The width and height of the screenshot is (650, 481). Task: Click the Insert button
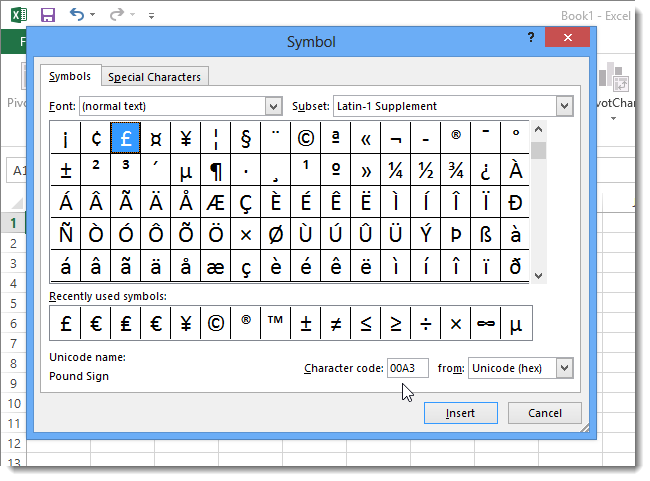pos(461,413)
